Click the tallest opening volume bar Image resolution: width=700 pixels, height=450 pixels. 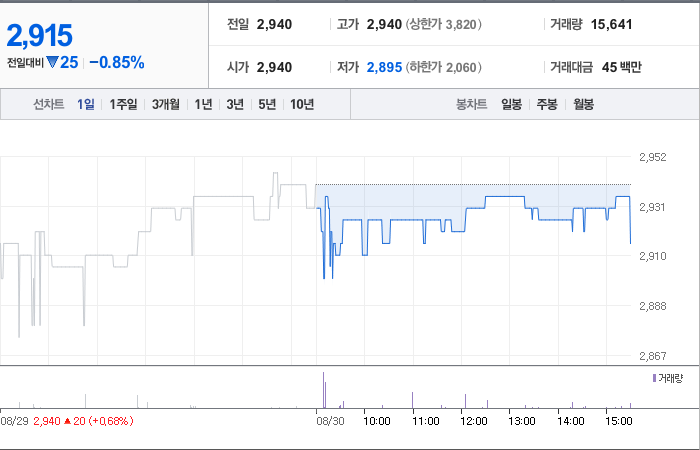pyautogui.click(x=324, y=390)
